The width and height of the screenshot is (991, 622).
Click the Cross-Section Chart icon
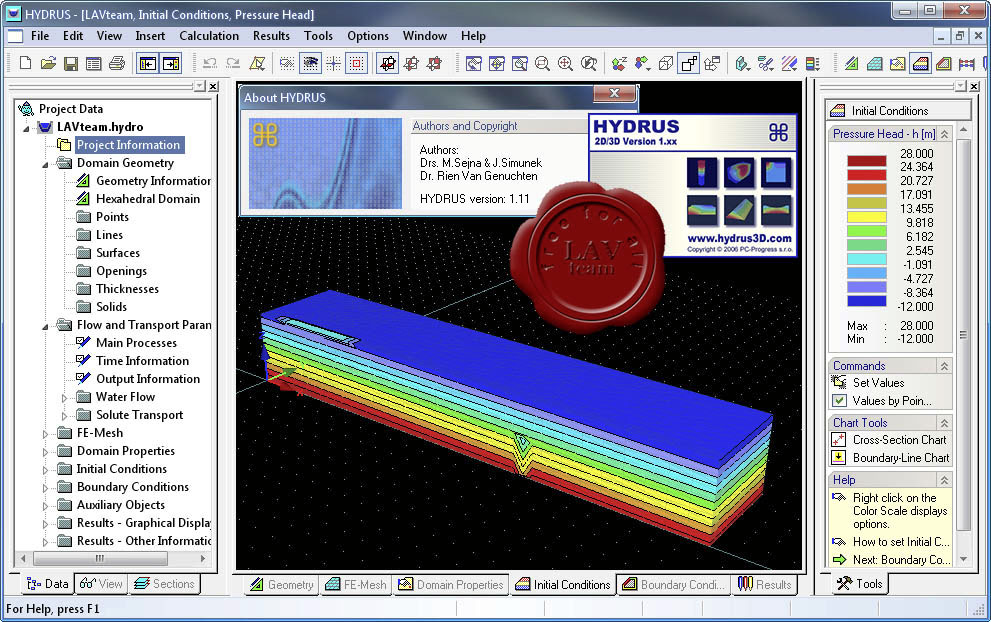point(839,439)
